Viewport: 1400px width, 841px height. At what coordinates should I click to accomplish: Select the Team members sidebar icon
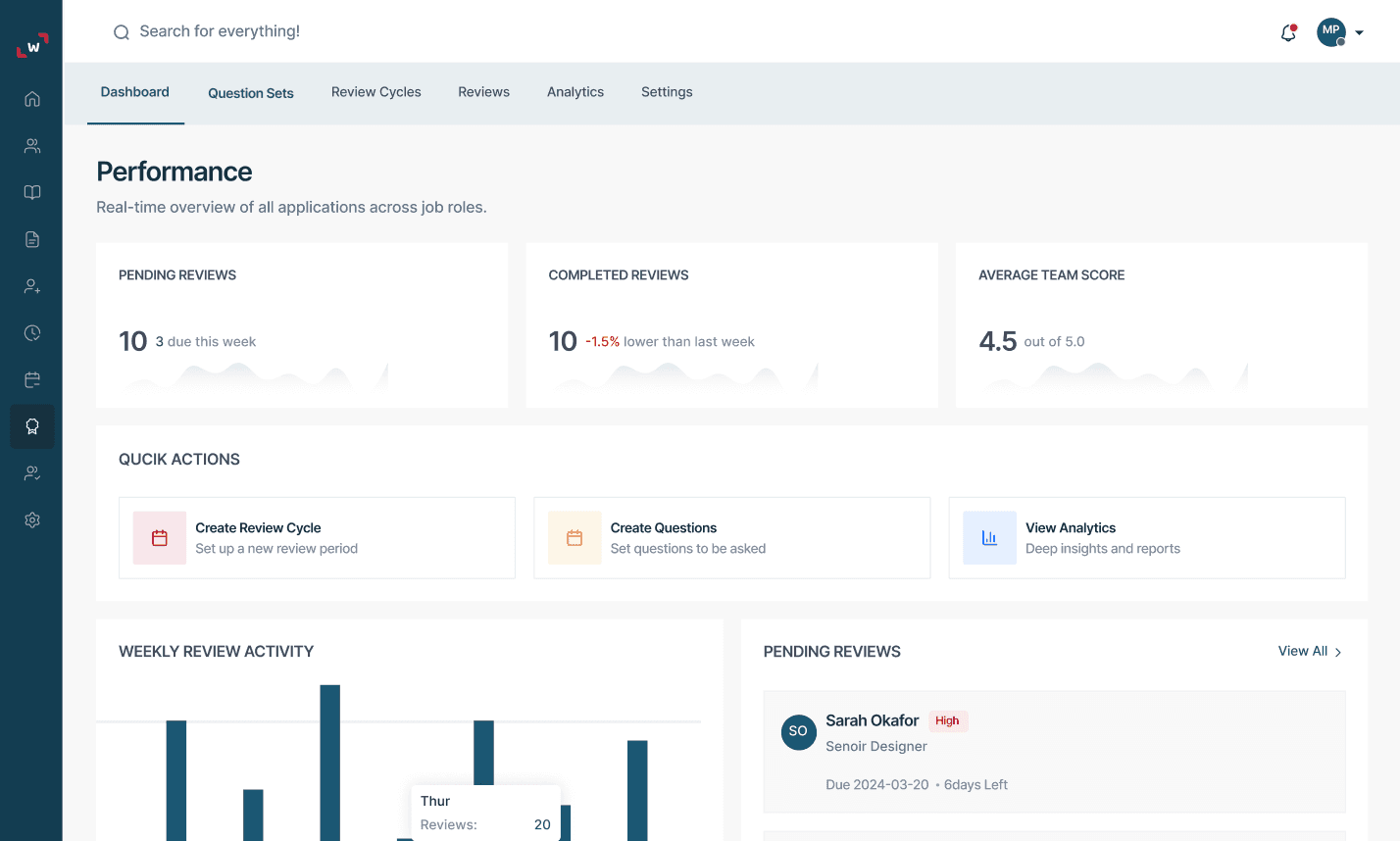pos(31,145)
